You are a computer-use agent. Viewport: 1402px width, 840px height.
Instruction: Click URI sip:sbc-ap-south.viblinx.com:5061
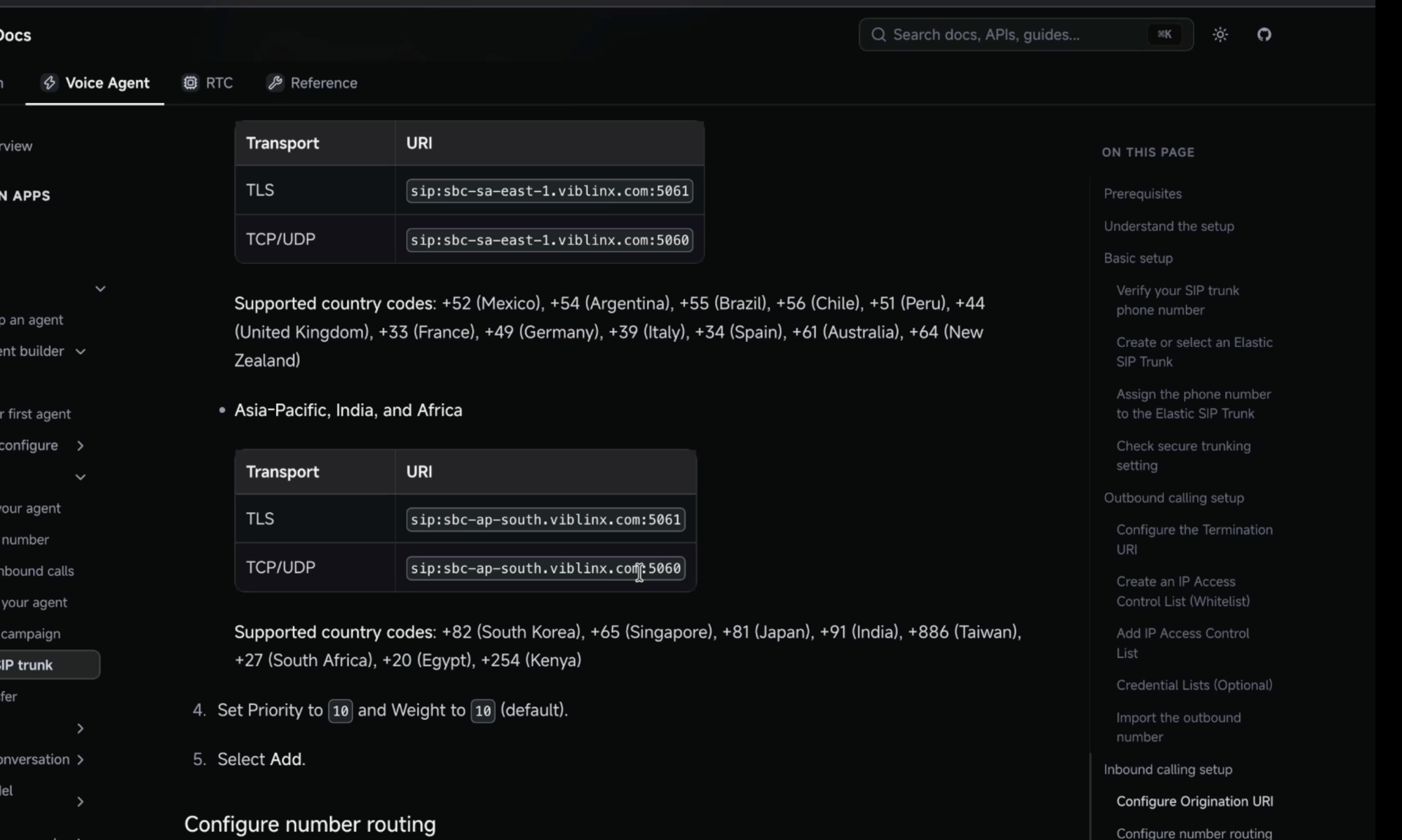click(x=545, y=519)
